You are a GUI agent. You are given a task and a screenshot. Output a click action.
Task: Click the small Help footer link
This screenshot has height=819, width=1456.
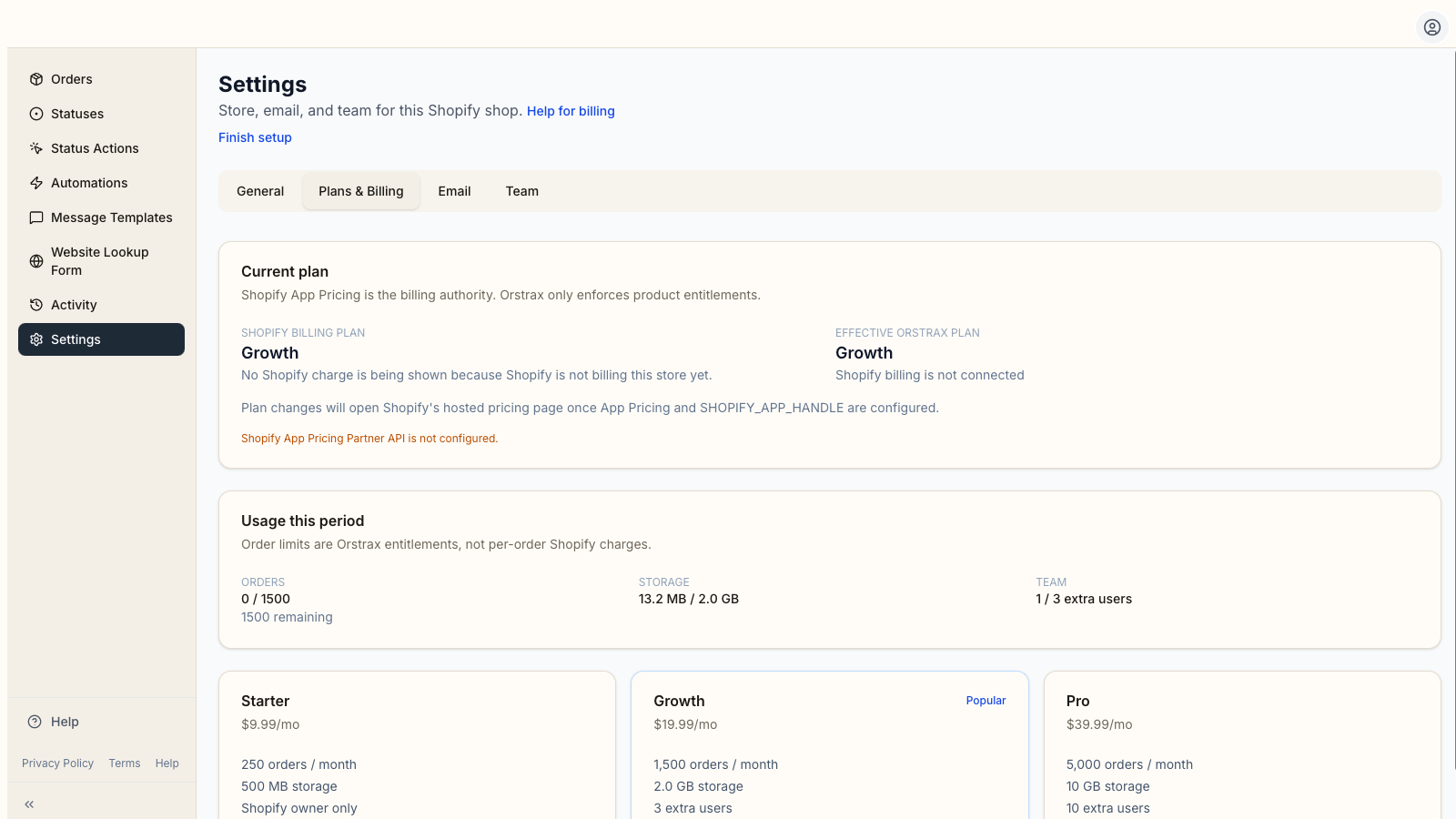(167, 763)
